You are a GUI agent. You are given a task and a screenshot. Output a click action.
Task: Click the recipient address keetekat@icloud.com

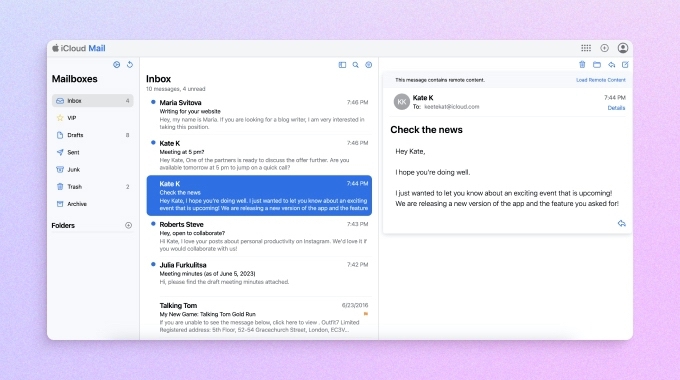point(452,107)
